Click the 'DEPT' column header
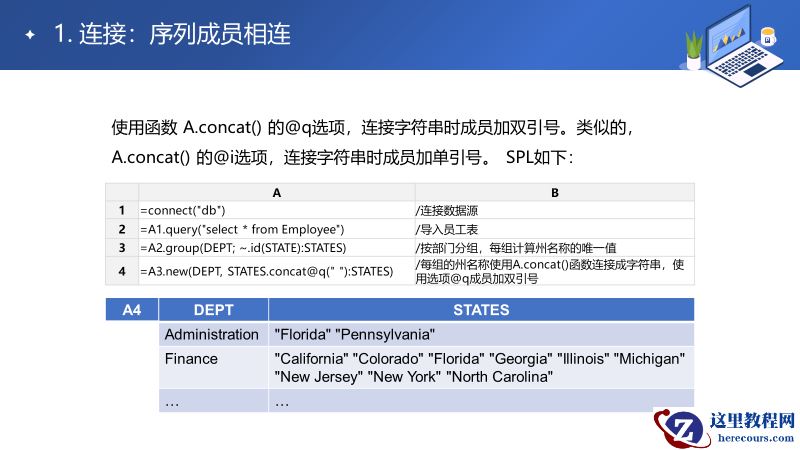The image size is (800, 450). 213,310
